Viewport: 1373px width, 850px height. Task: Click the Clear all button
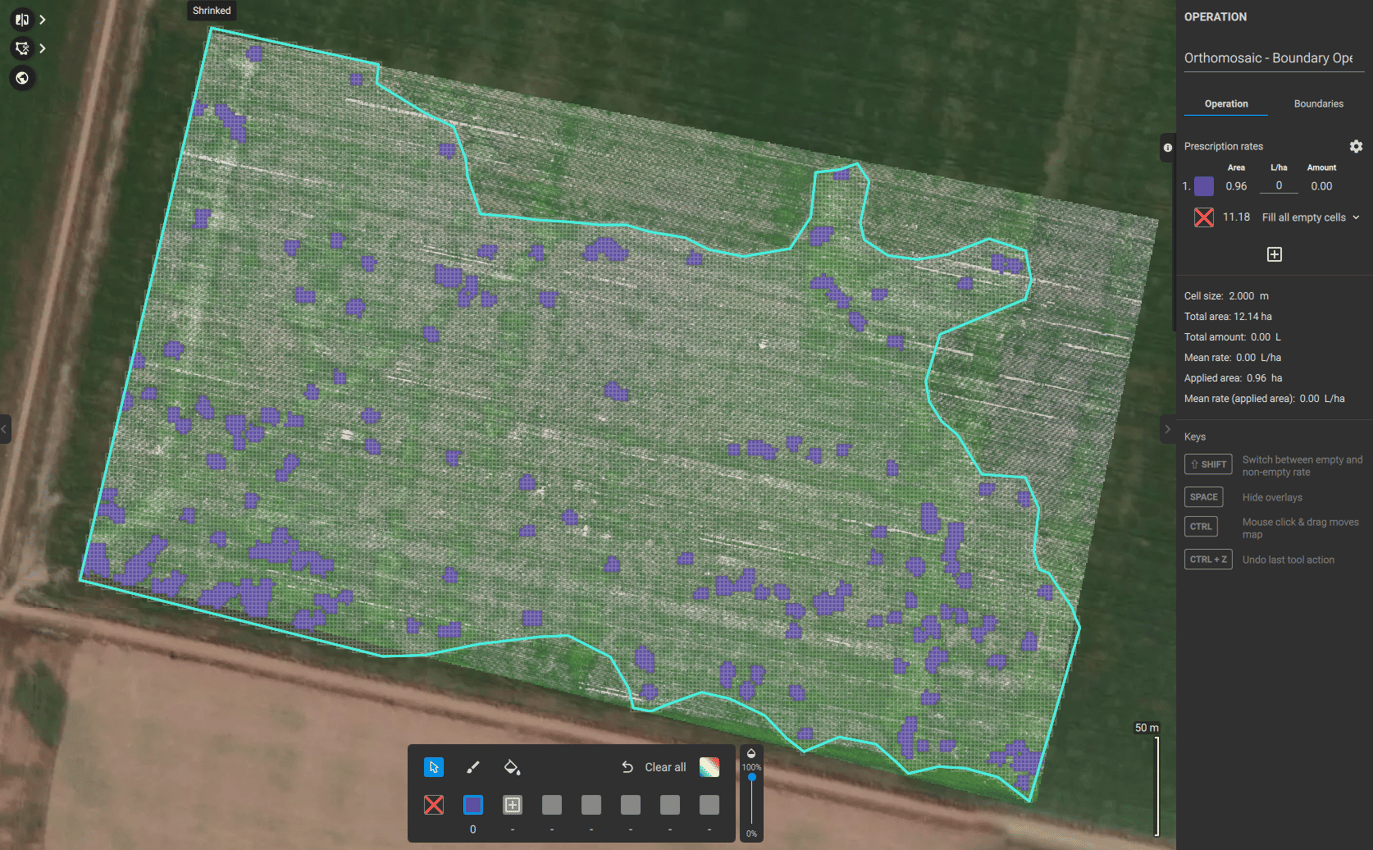pos(664,766)
